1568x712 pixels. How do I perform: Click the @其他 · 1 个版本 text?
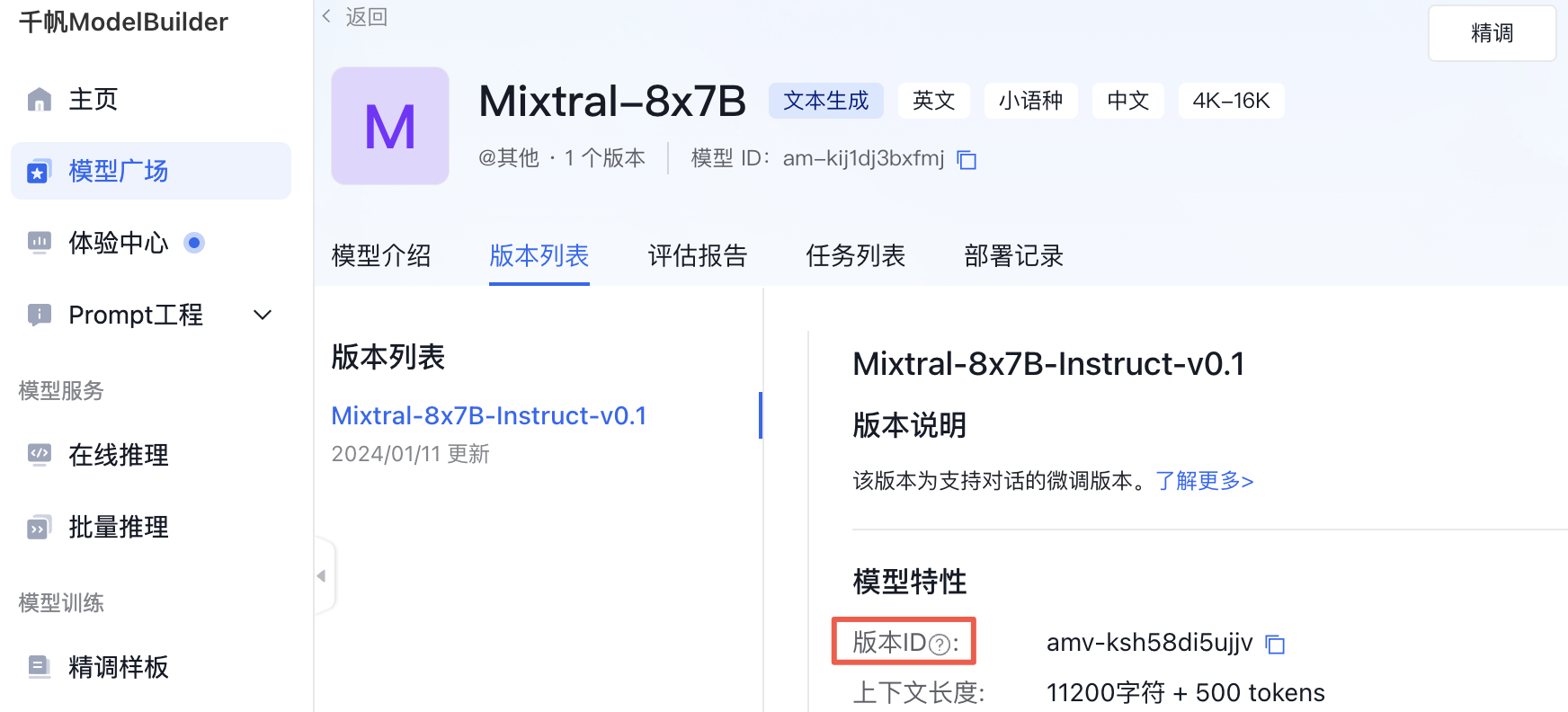562,158
